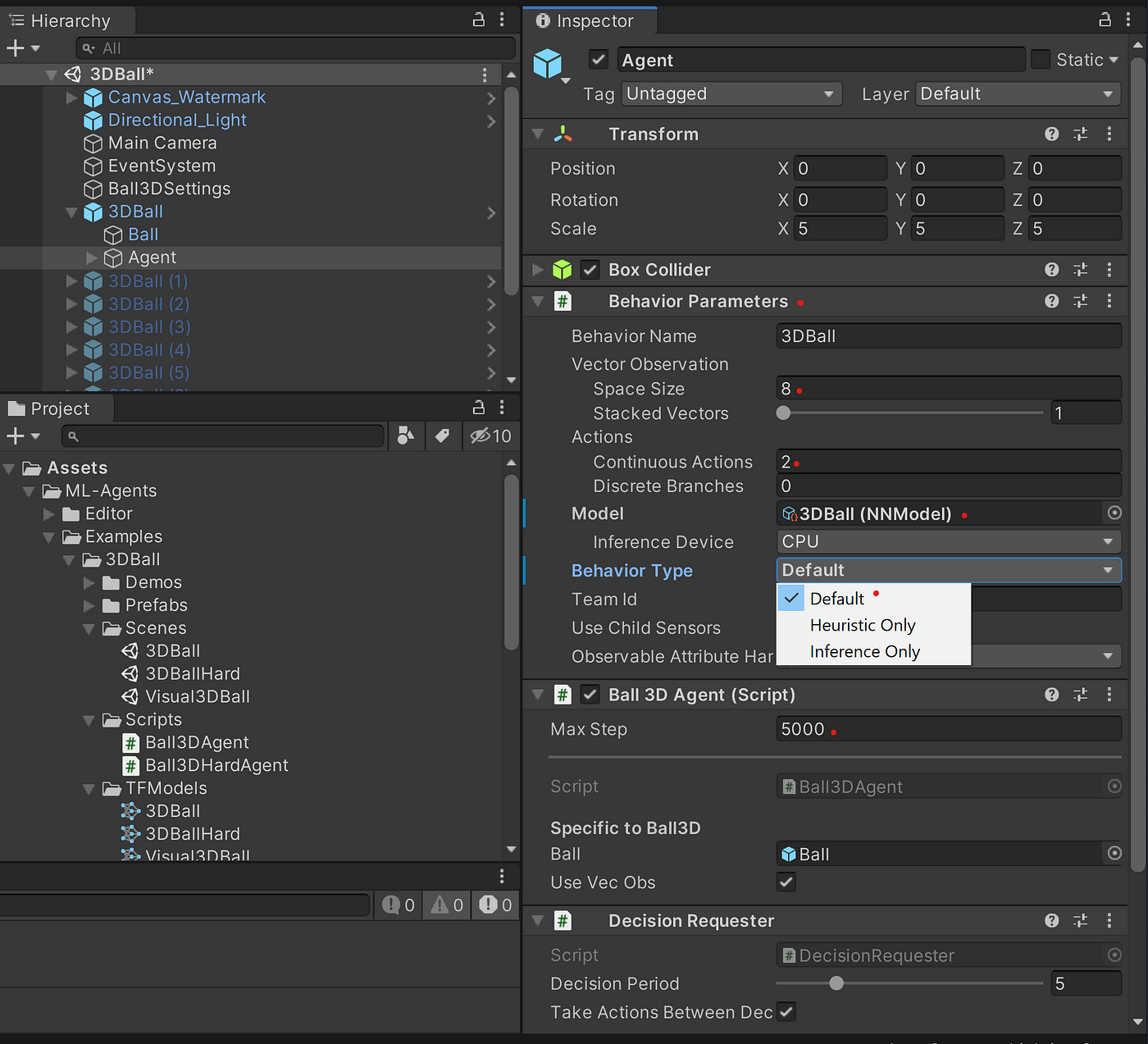Image resolution: width=1148 pixels, height=1044 pixels.
Task: Switch to the Project tab
Action: pos(56,408)
